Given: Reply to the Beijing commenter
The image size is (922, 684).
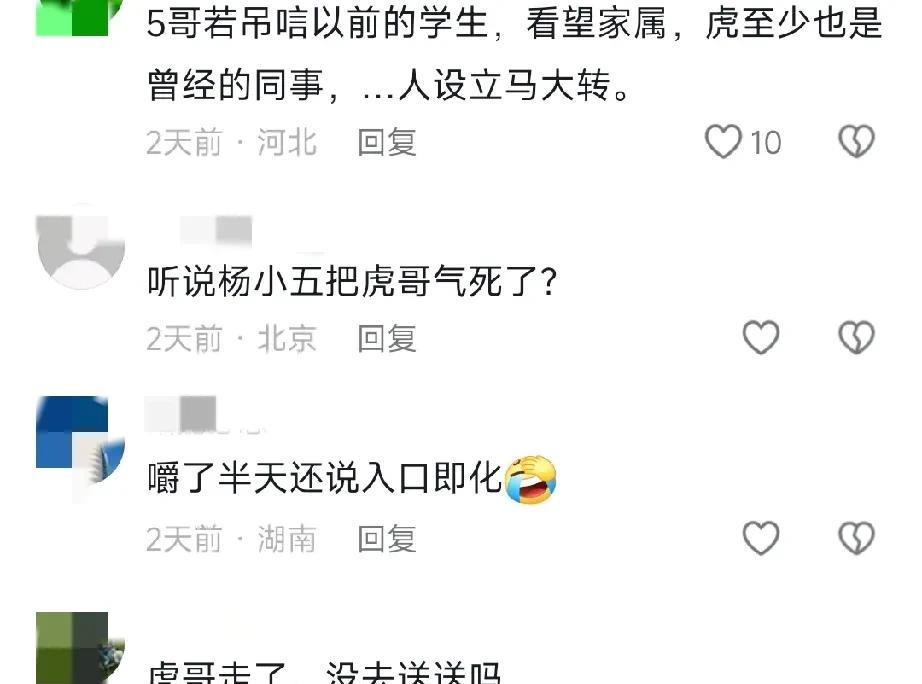Looking at the screenshot, I should (387, 338).
